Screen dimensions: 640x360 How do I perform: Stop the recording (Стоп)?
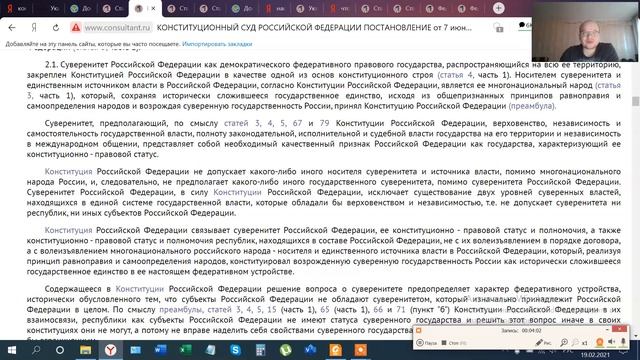click(453, 343)
